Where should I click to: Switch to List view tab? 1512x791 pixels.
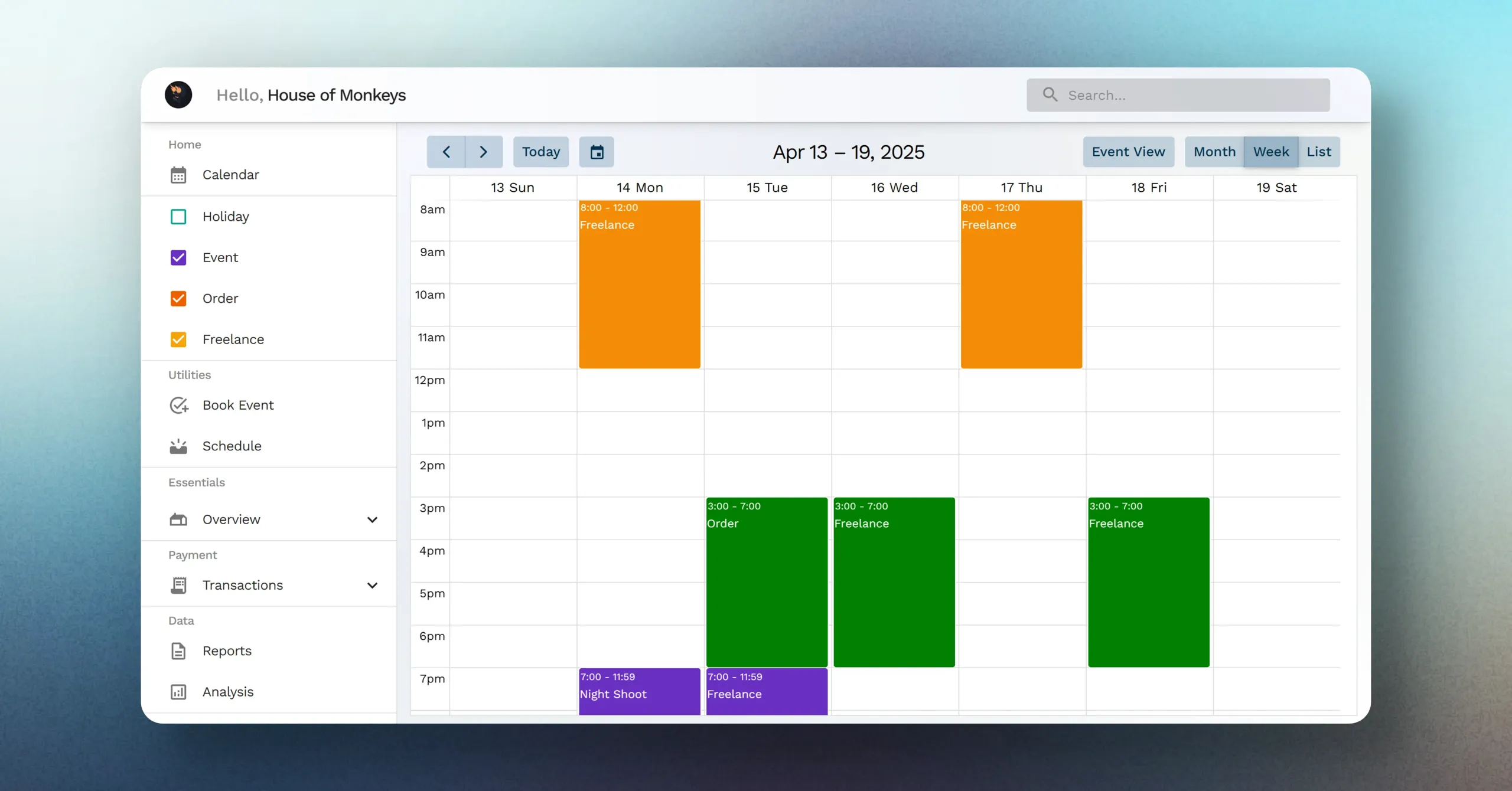pos(1318,152)
